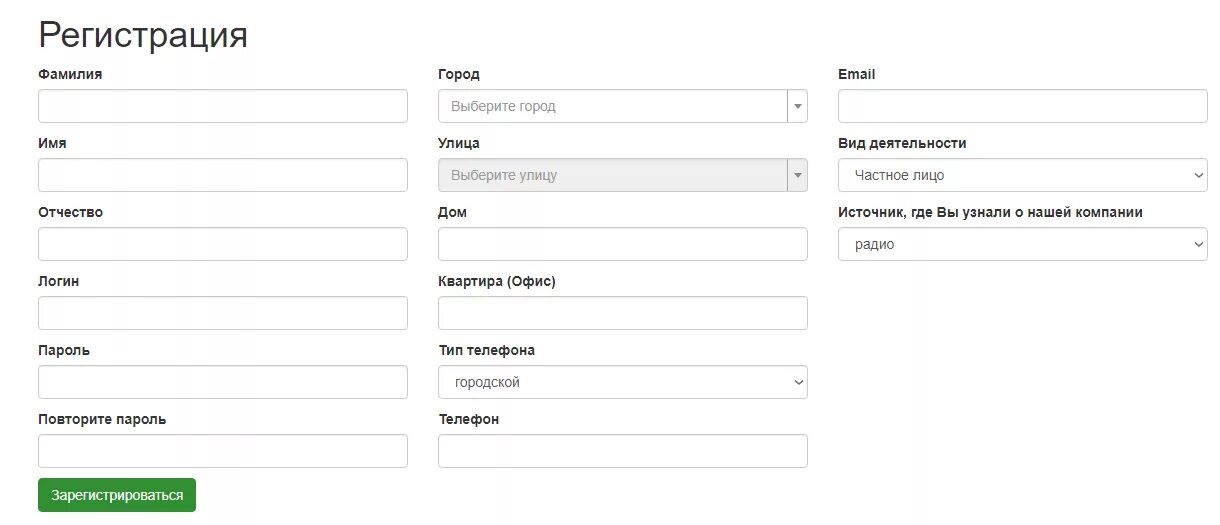The height and width of the screenshot is (525, 1220).
Task: Focus the Имя text field
Action: coord(222,175)
